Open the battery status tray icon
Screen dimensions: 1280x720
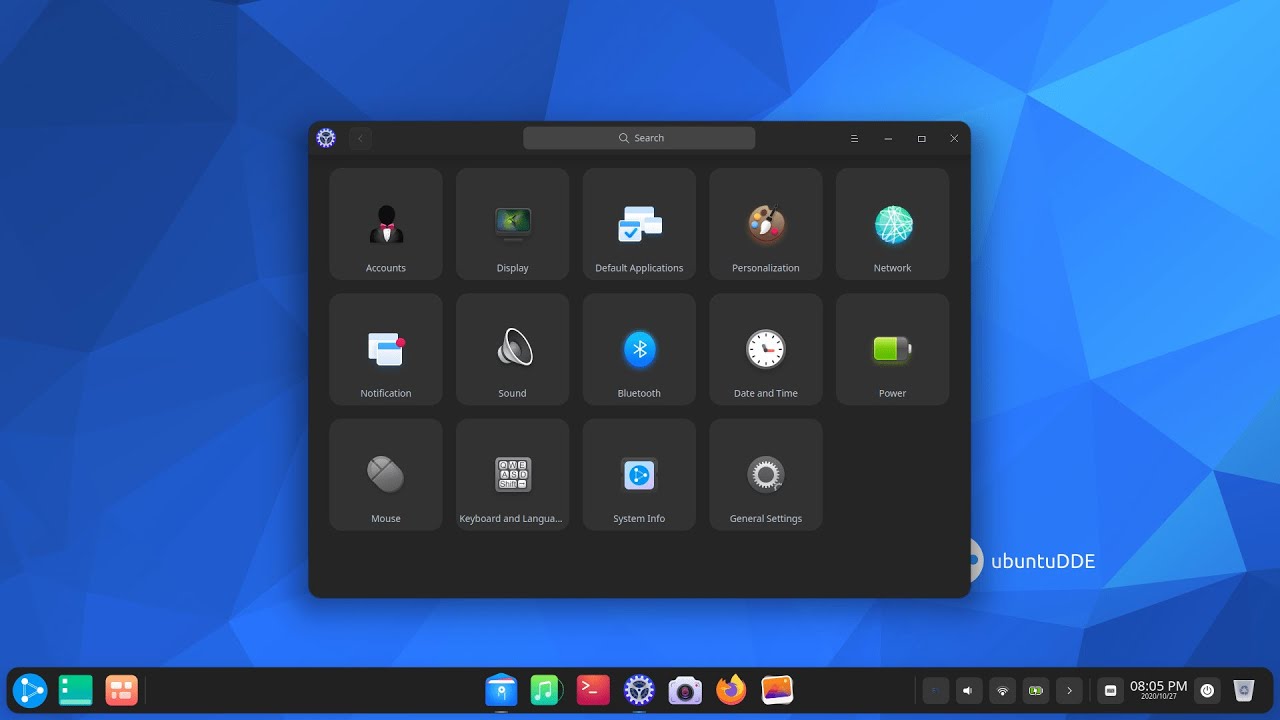tap(1036, 690)
